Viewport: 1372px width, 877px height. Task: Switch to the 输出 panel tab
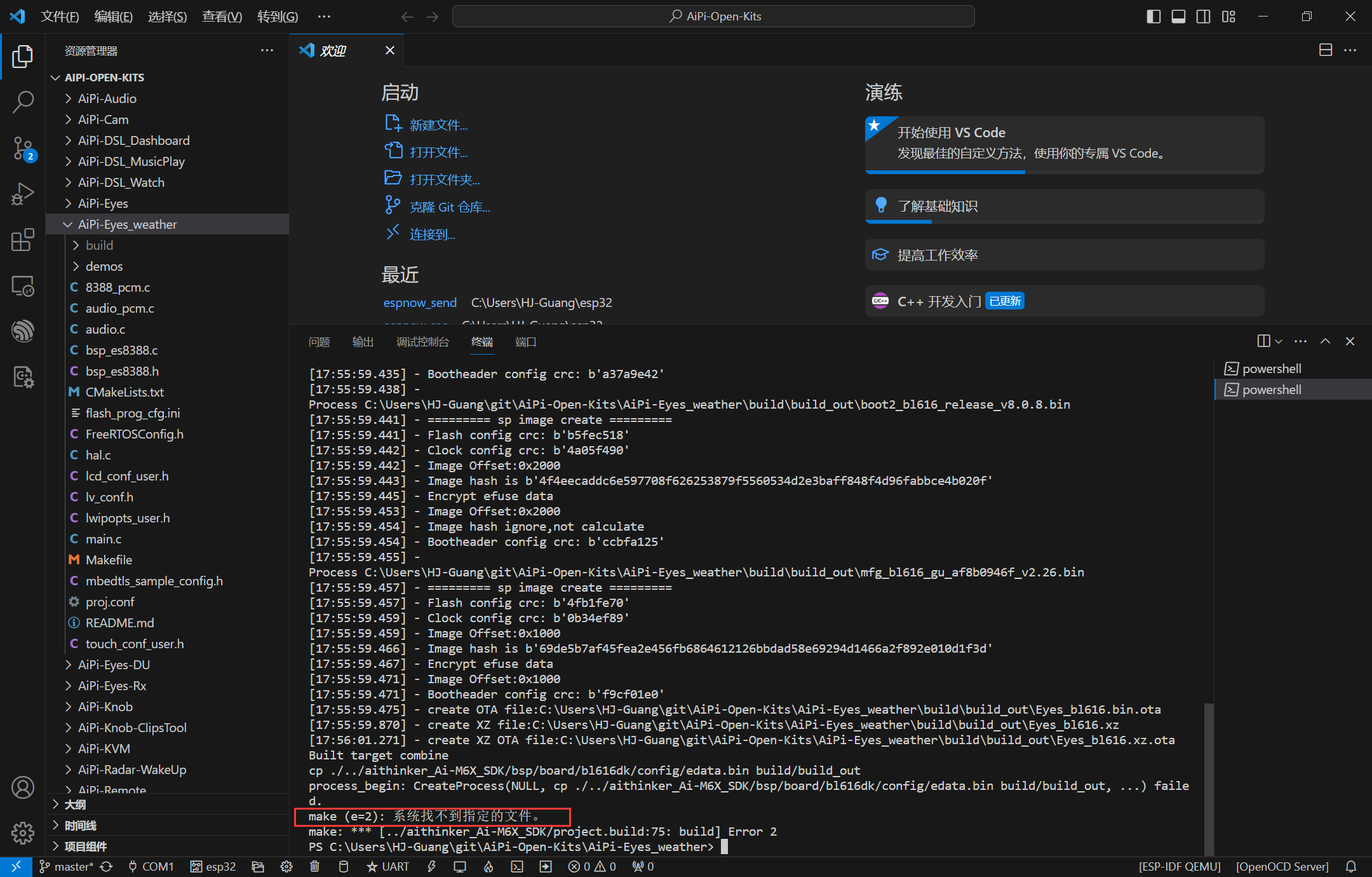[363, 342]
